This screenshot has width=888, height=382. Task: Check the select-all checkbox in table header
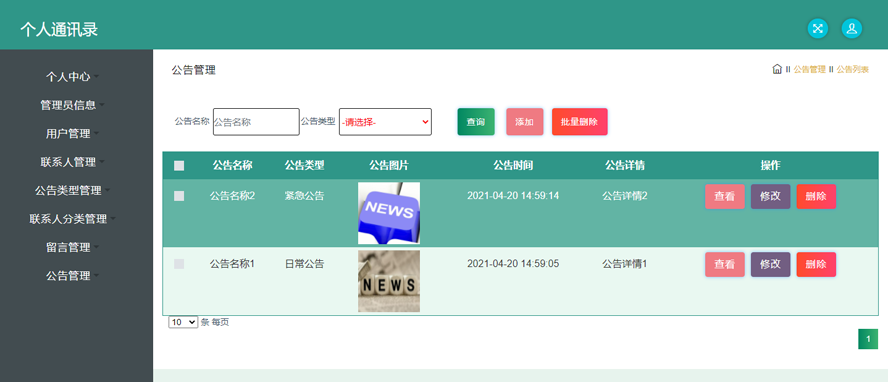click(179, 166)
